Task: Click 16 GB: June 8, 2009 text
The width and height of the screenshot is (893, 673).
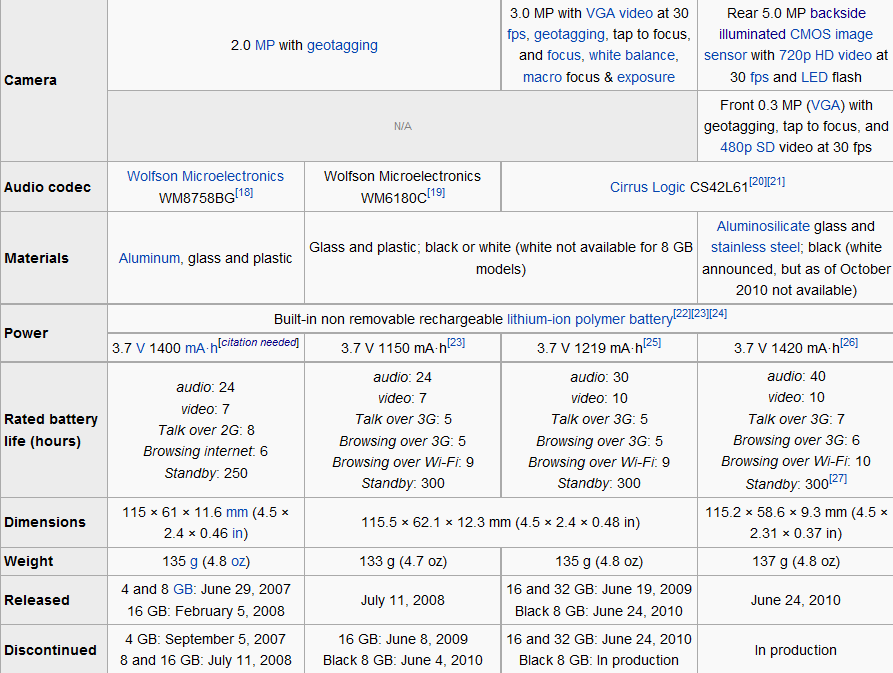Action: click(403, 639)
